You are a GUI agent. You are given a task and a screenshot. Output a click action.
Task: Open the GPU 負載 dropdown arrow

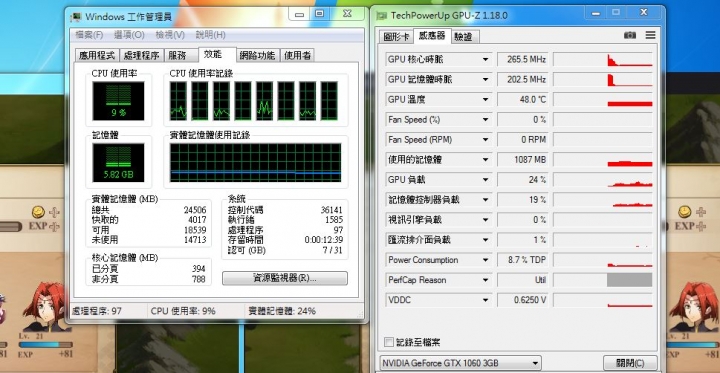pos(485,180)
